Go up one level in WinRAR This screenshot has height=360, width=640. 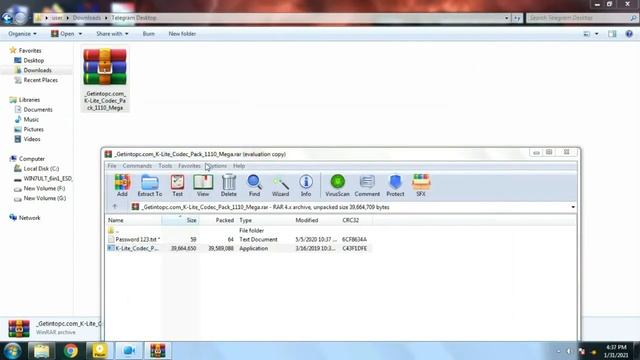coord(115,207)
